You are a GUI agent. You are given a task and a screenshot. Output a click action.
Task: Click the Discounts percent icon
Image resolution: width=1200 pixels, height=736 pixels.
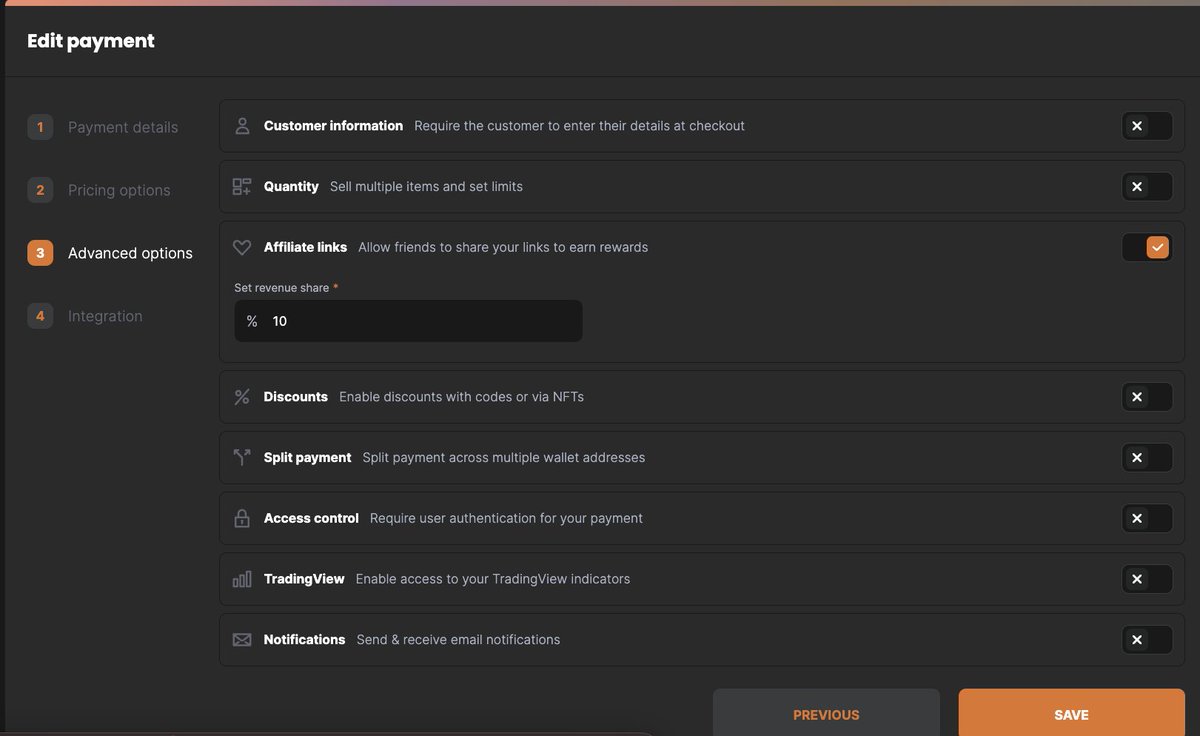[x=242, y=397]
